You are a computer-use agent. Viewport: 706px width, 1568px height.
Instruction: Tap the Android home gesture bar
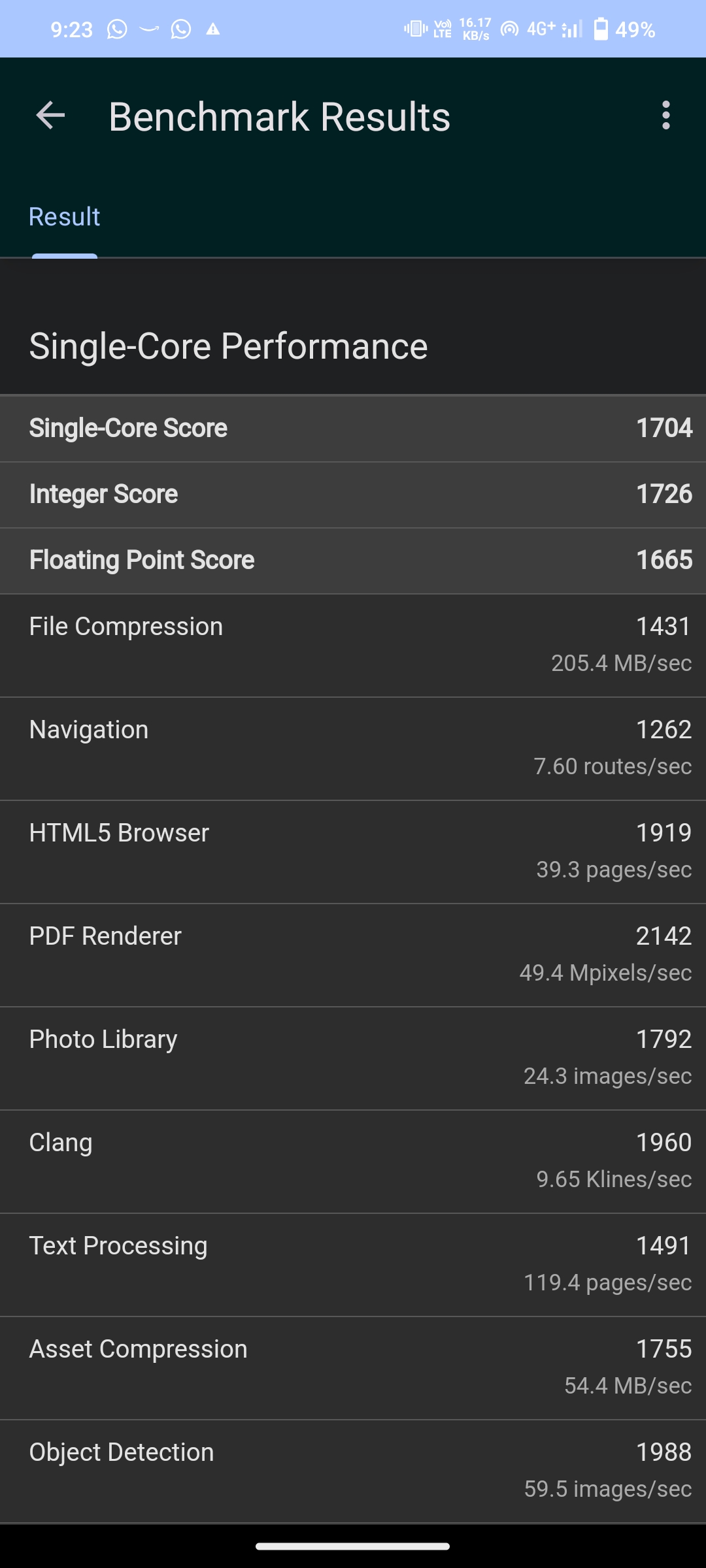point(353,1546)
